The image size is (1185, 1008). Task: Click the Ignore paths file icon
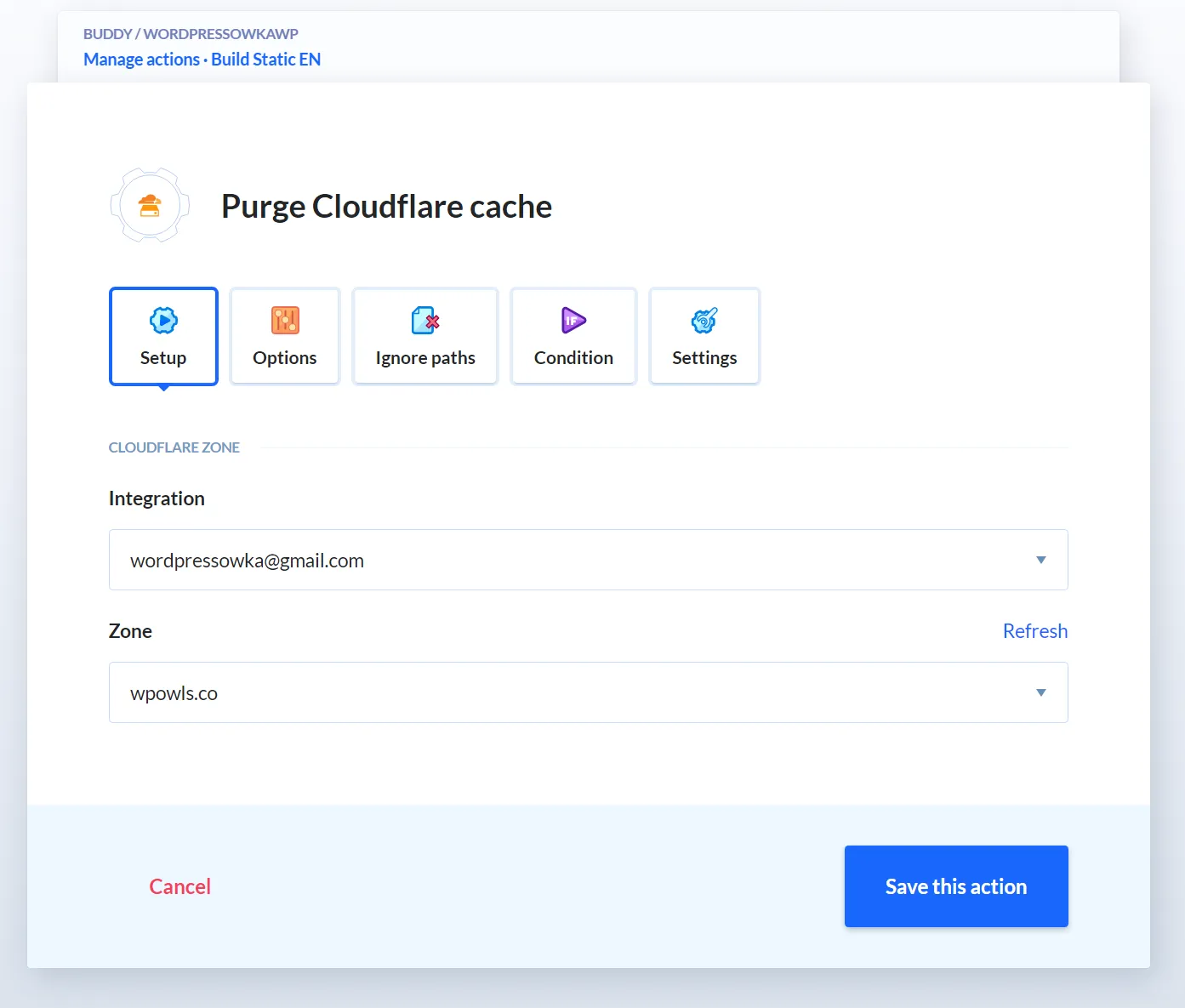pyautogui.click(x=425, y=321)
